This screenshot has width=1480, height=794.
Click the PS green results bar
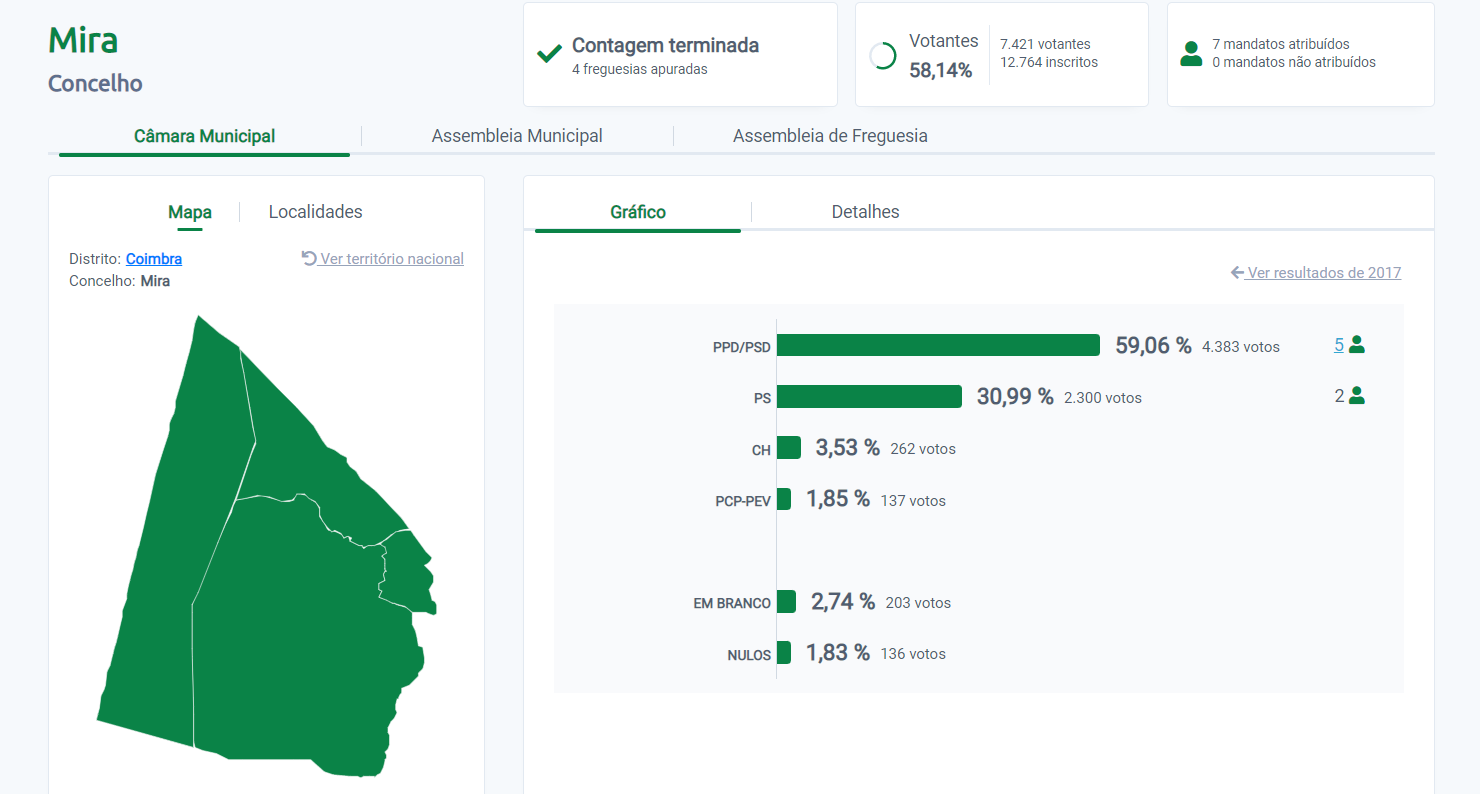pos(869,397)
